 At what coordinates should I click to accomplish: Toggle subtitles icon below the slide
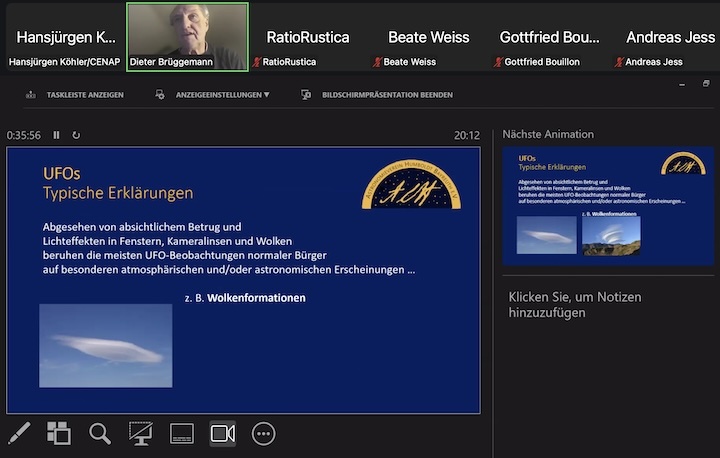click(x=181, y=433)
